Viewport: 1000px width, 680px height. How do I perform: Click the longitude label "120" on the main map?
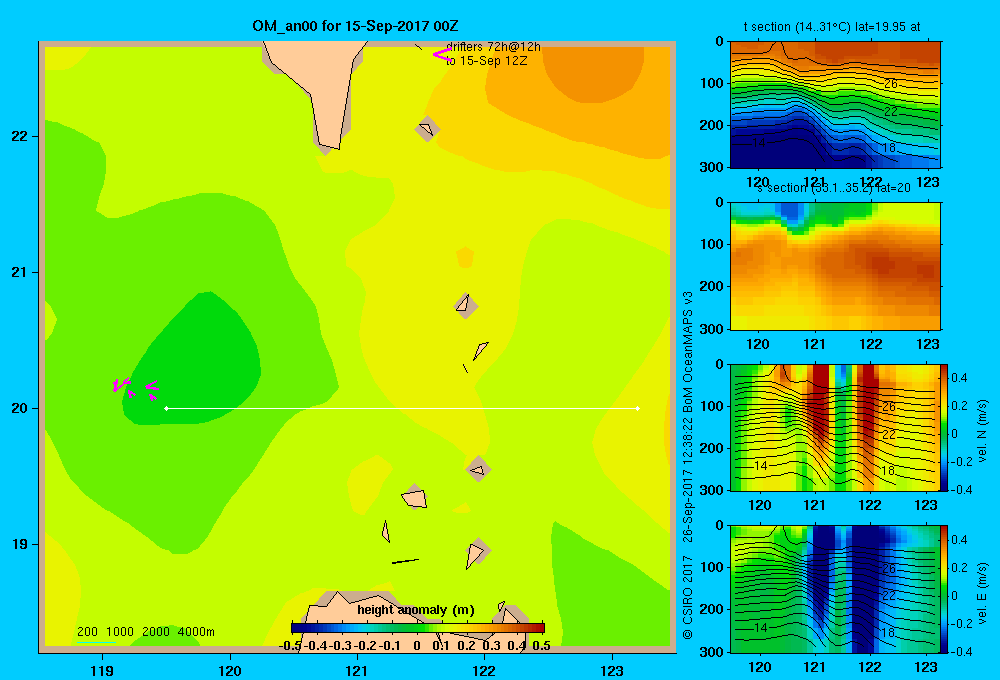coord(230,670)
